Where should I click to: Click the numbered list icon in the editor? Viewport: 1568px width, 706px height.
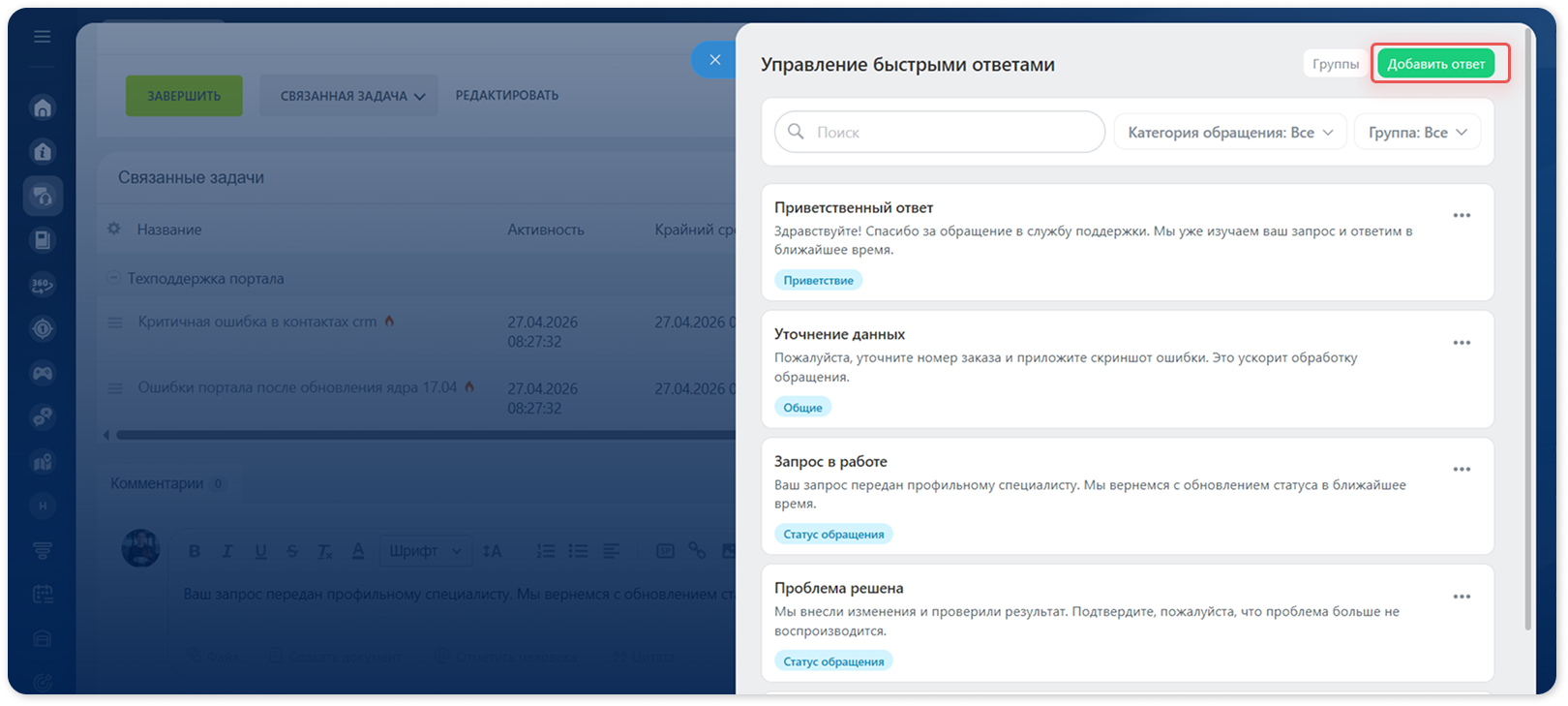(546, 551)
